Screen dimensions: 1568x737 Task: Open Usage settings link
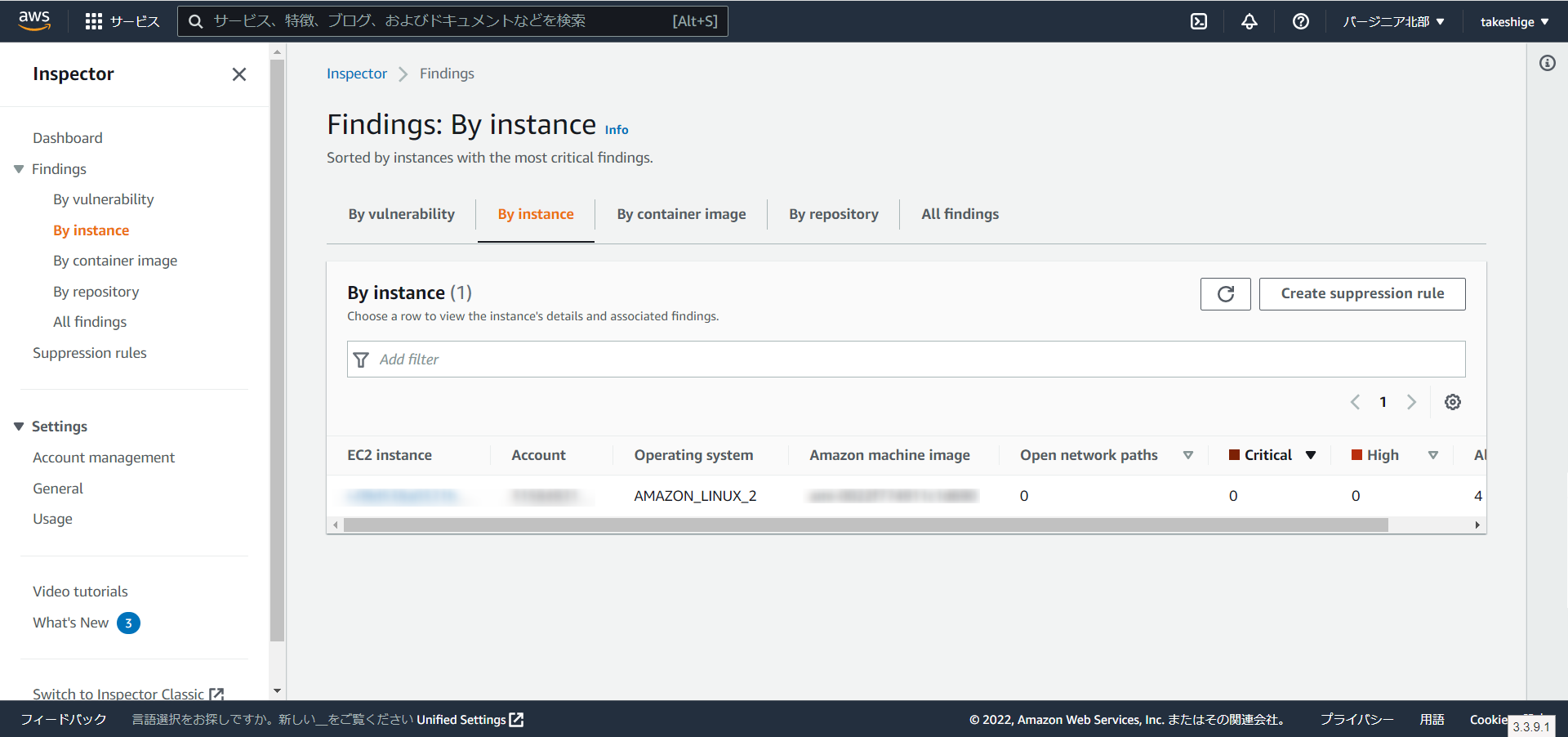pyautogui.click(x=52, y=519)
